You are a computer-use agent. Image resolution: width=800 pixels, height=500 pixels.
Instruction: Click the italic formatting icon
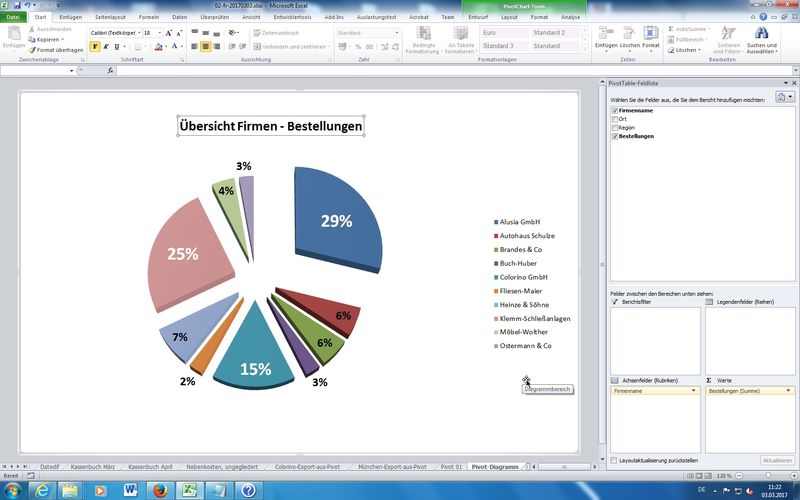click(106, 46)
